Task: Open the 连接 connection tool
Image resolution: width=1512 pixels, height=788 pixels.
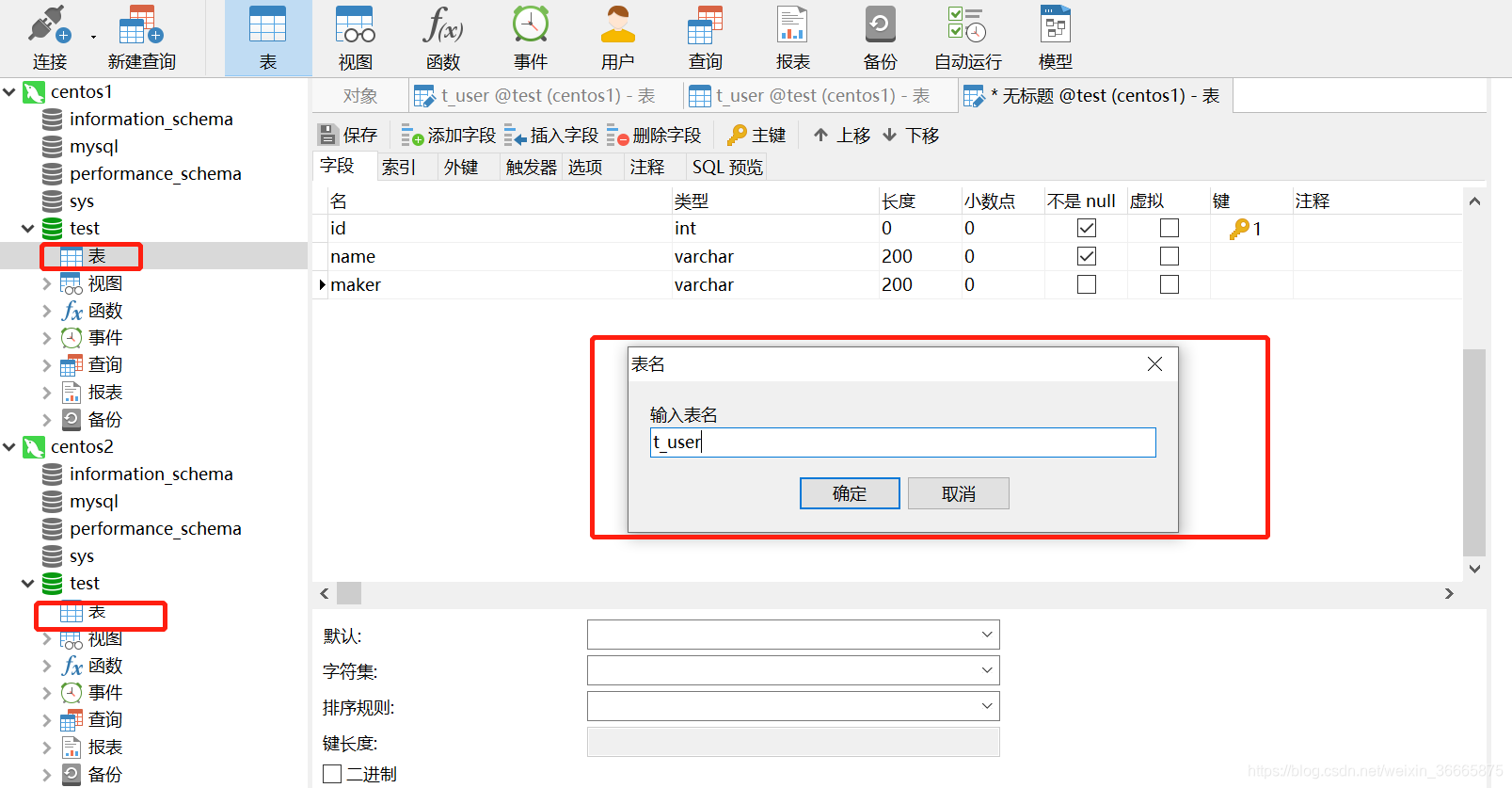Action: pos(49,38)
